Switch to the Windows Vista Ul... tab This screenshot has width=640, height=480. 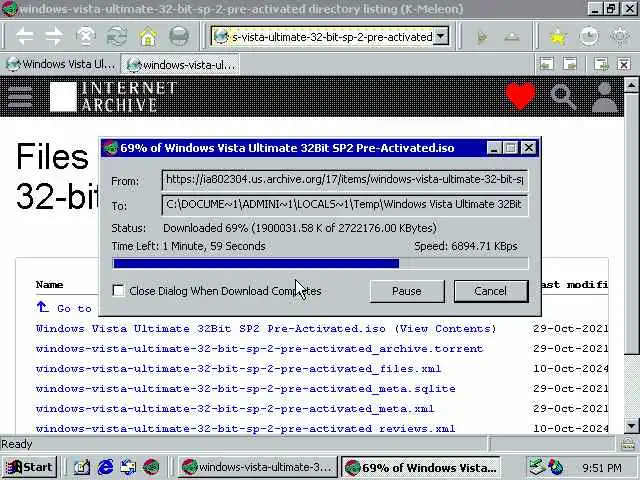(61, 64)
